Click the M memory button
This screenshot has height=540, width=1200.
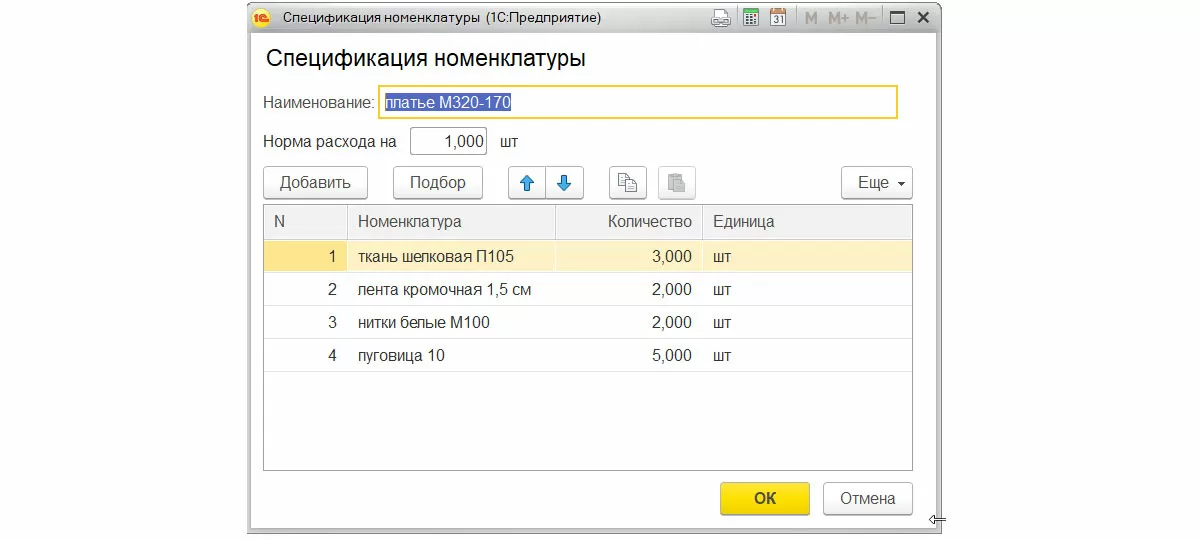pyautogui.click(x=811, y=18)
